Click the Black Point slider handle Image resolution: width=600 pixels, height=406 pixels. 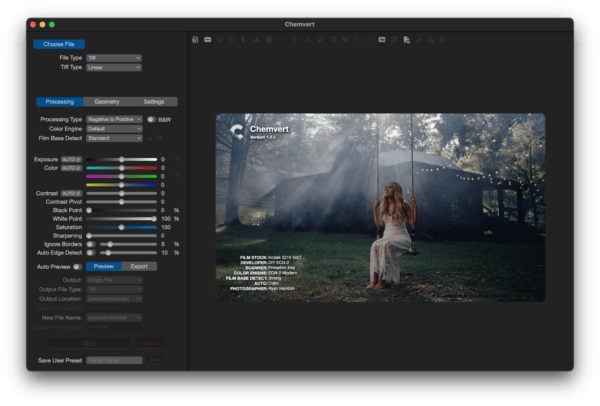pos(89,210)
